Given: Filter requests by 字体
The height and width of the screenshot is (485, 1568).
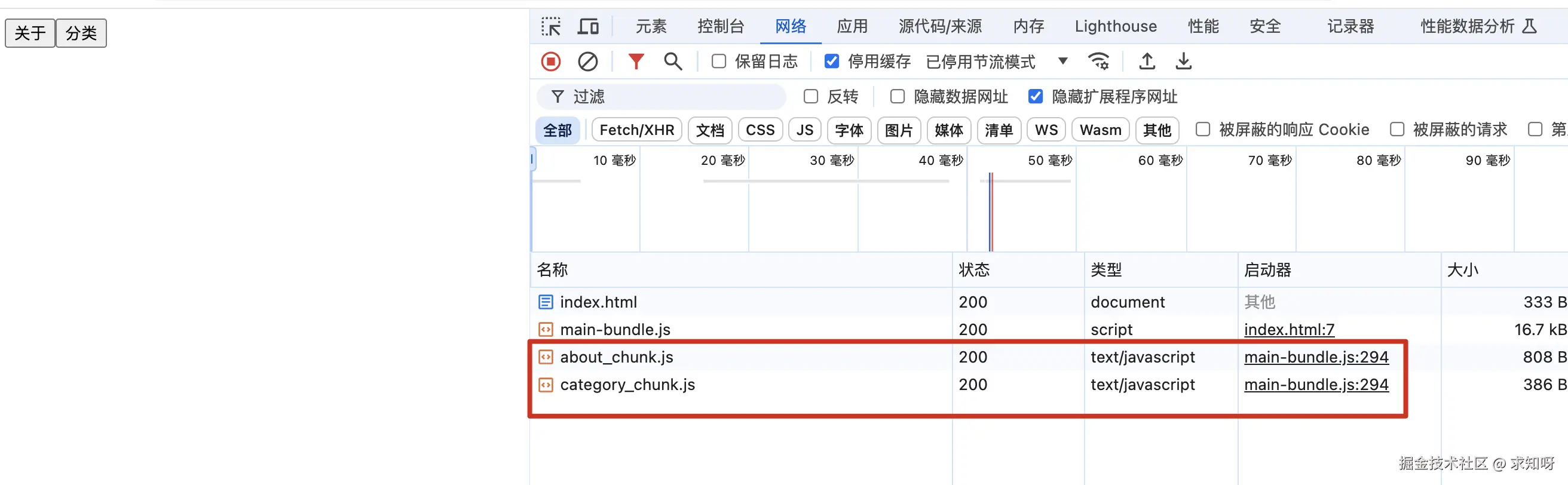Looking at the screenshot, I should [849, 130].
